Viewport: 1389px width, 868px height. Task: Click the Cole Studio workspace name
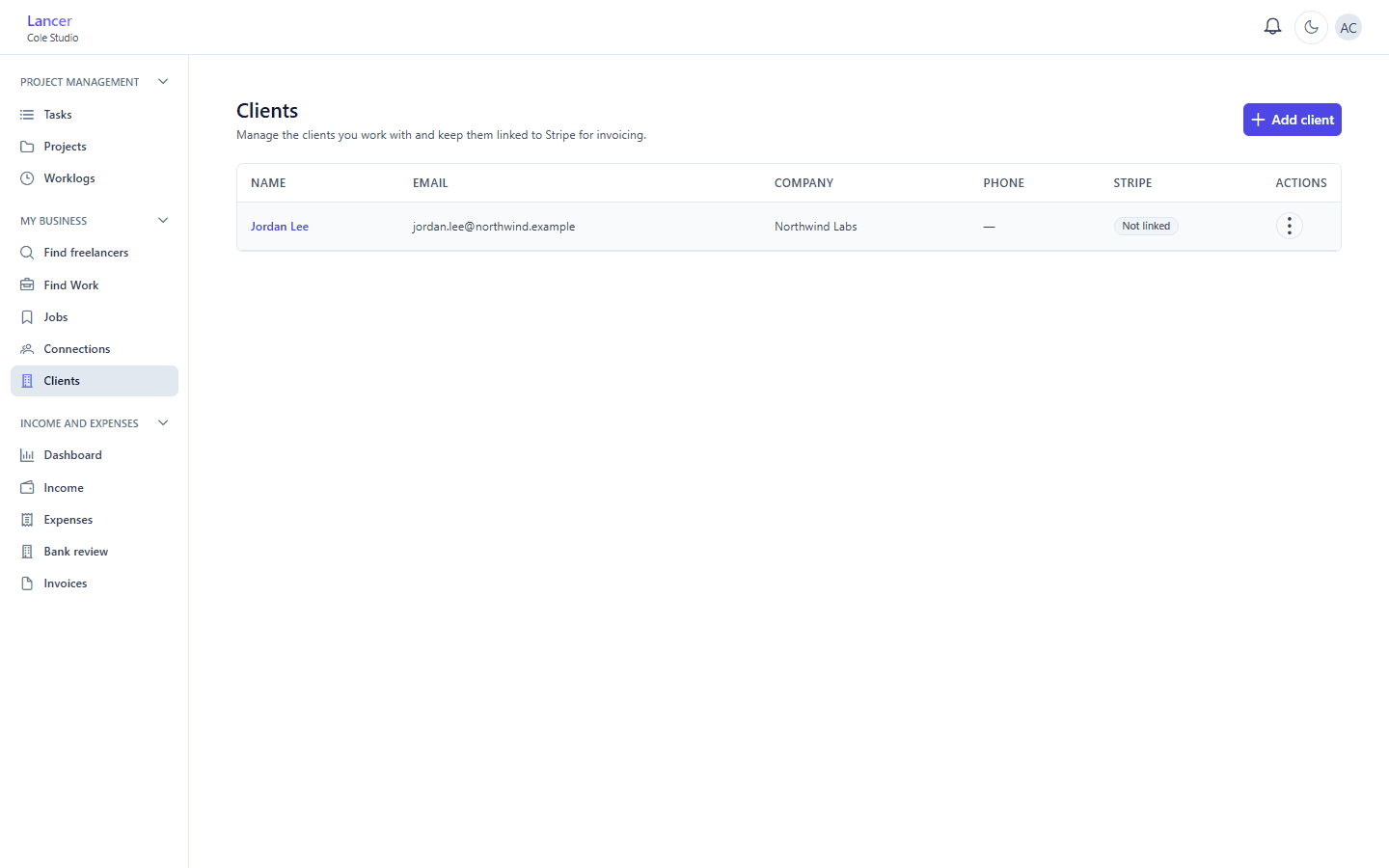point(53,38)
